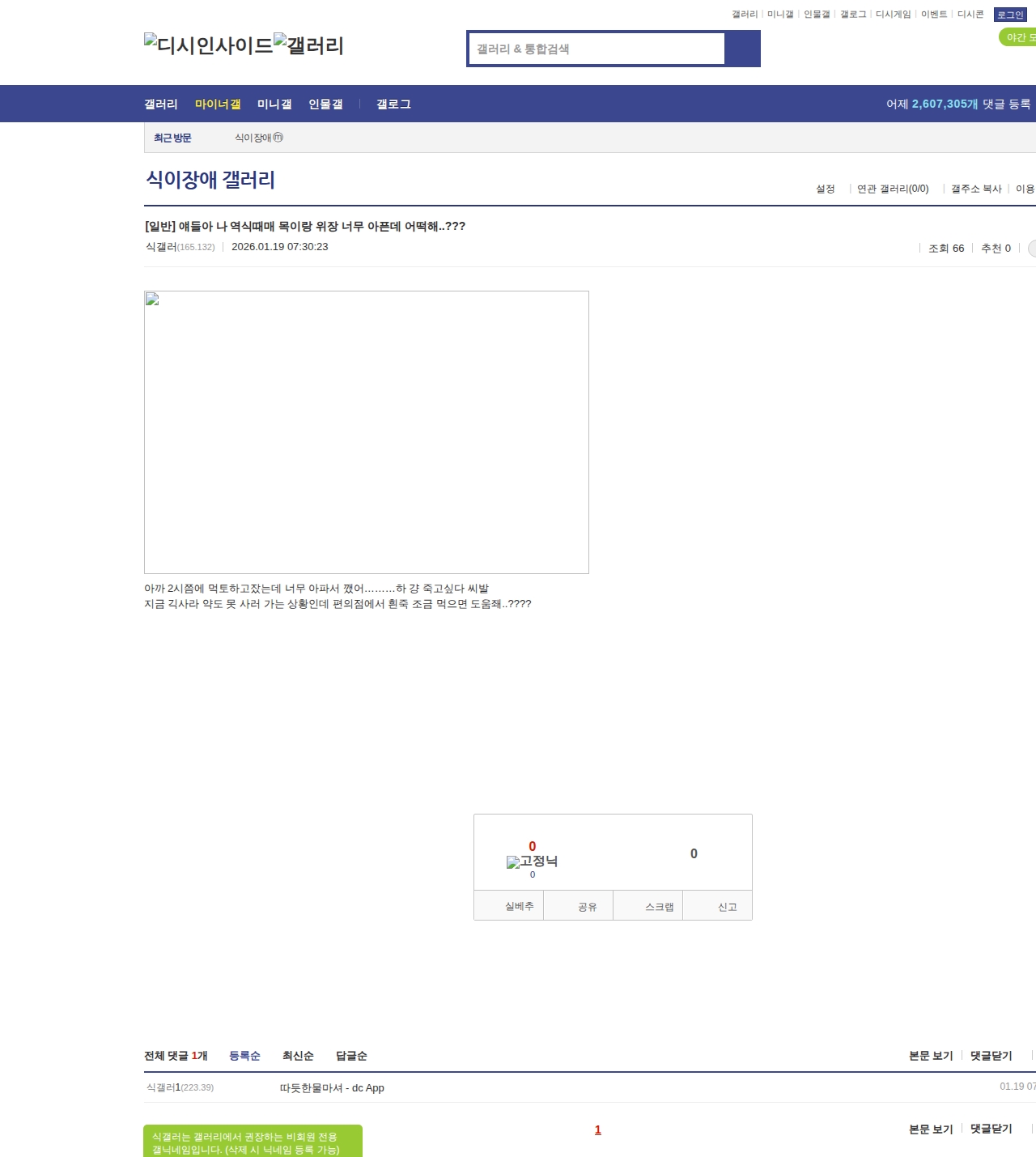Open the 미니갤 menu item
The image size is (1036, 1157).
[x=274, y=104]
